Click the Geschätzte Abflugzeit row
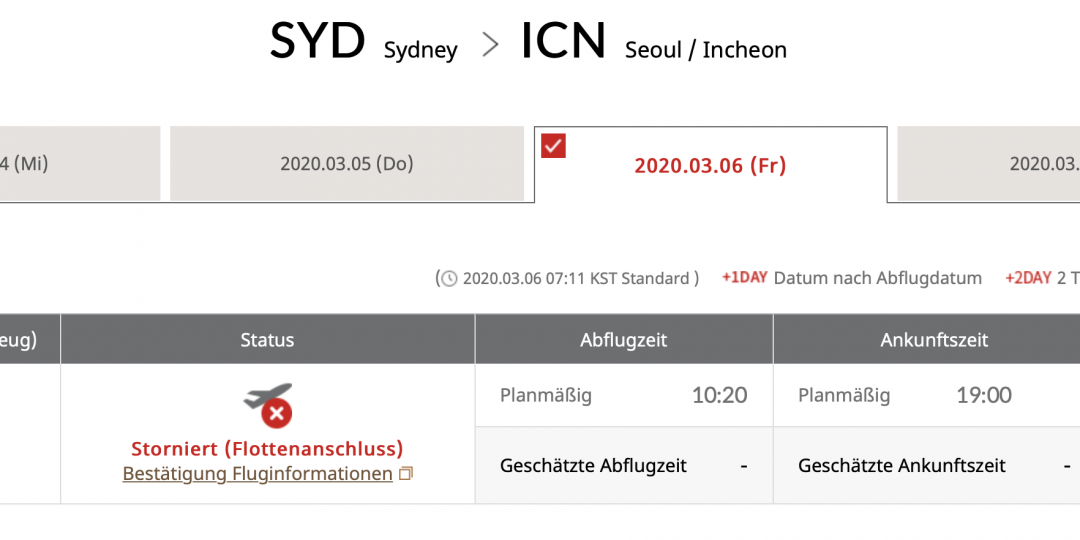Image resolution: width=1080 pixels, height=540 pixels. [624, 466]
